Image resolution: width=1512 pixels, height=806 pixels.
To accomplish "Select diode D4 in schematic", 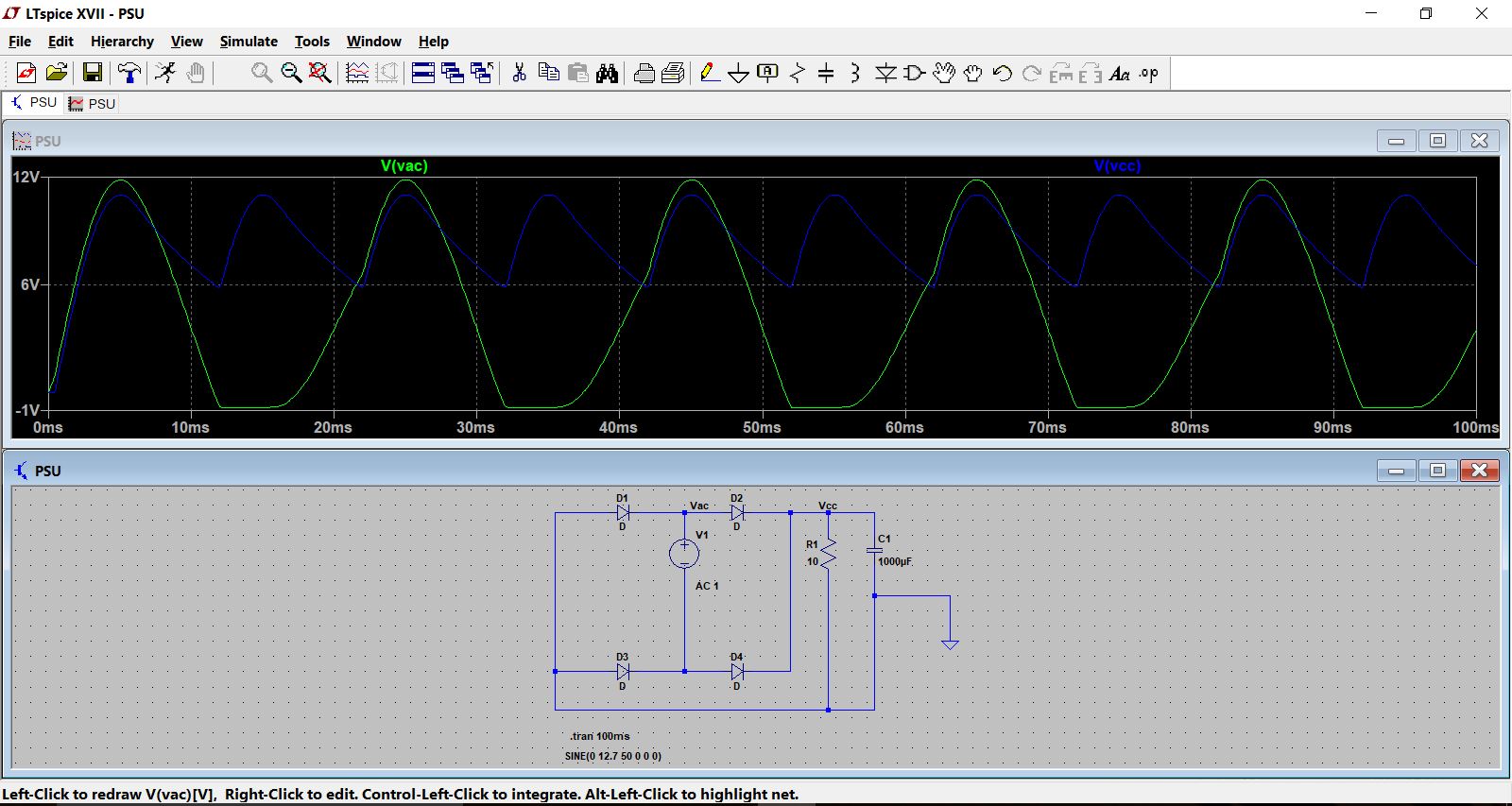I will 737,672.
